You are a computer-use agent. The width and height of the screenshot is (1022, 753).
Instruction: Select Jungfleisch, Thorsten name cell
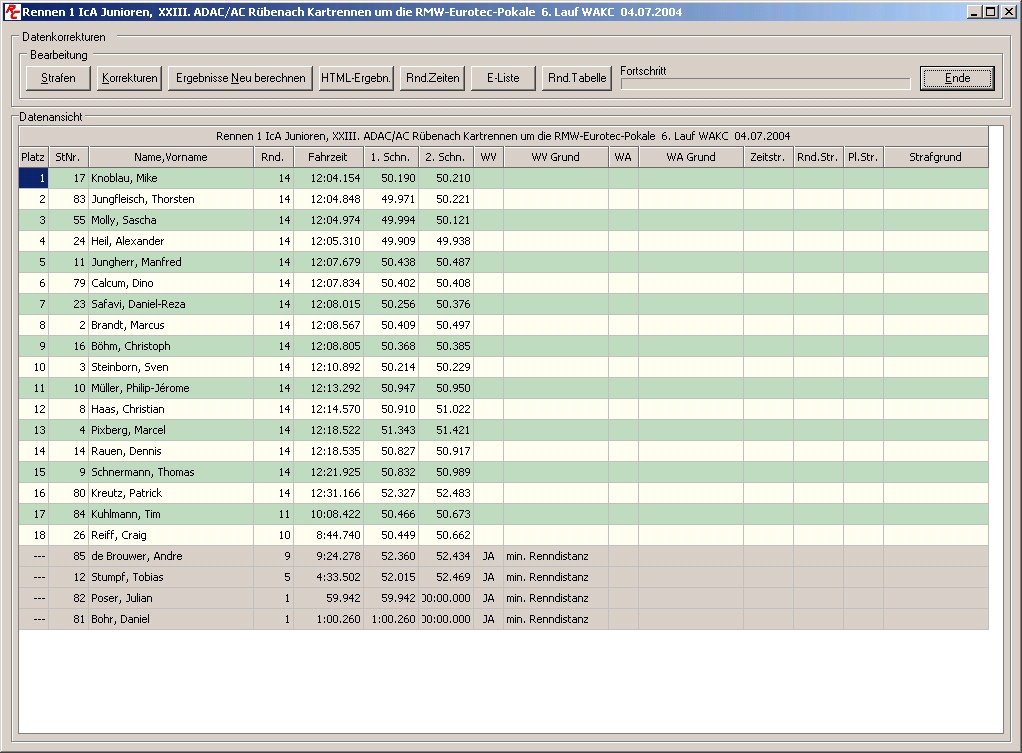[170, 199]
